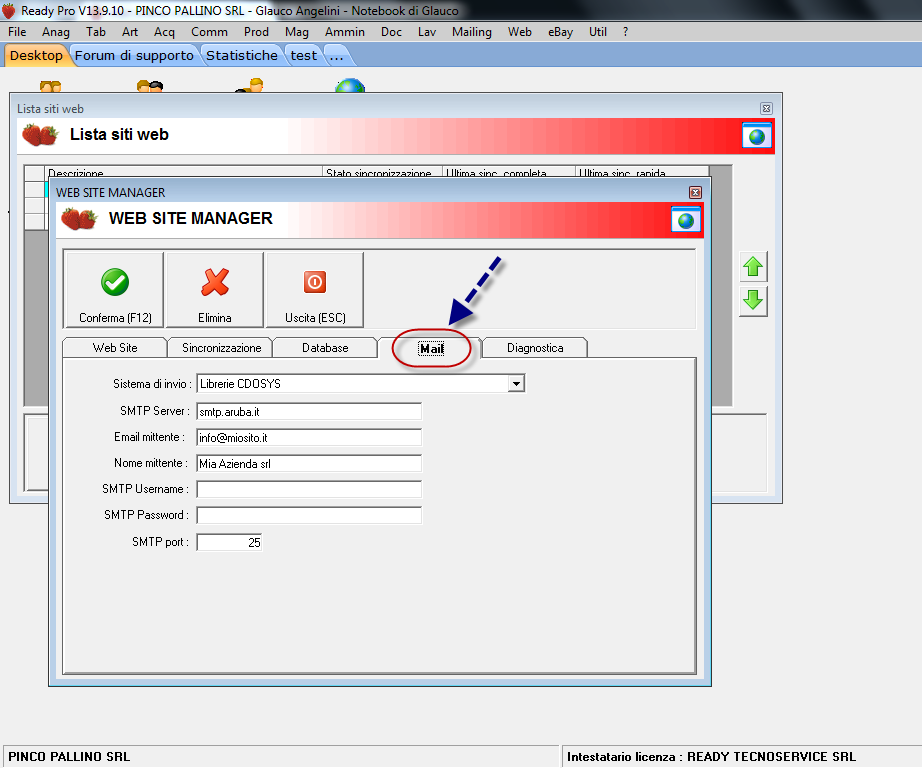Click the red X Elimina button
This screenshot has height=768, width=922.
coord(215,290)
